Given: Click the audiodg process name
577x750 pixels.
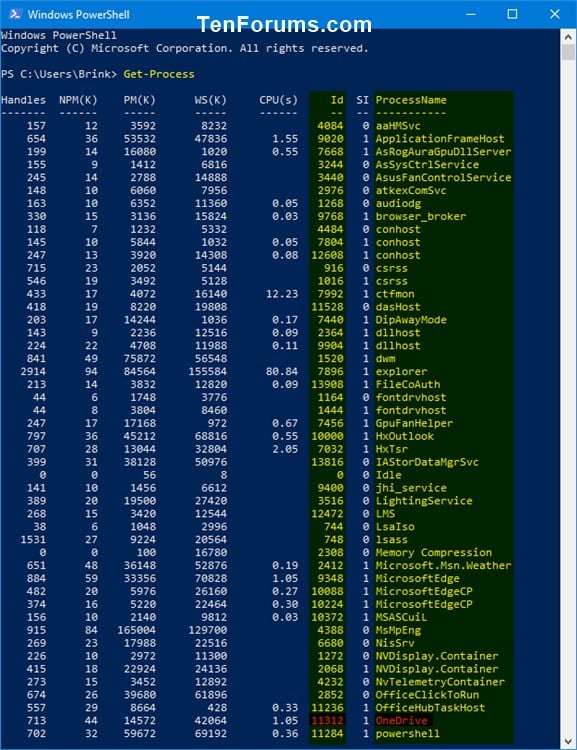Looking at the screenshot, I should (398, 203).
